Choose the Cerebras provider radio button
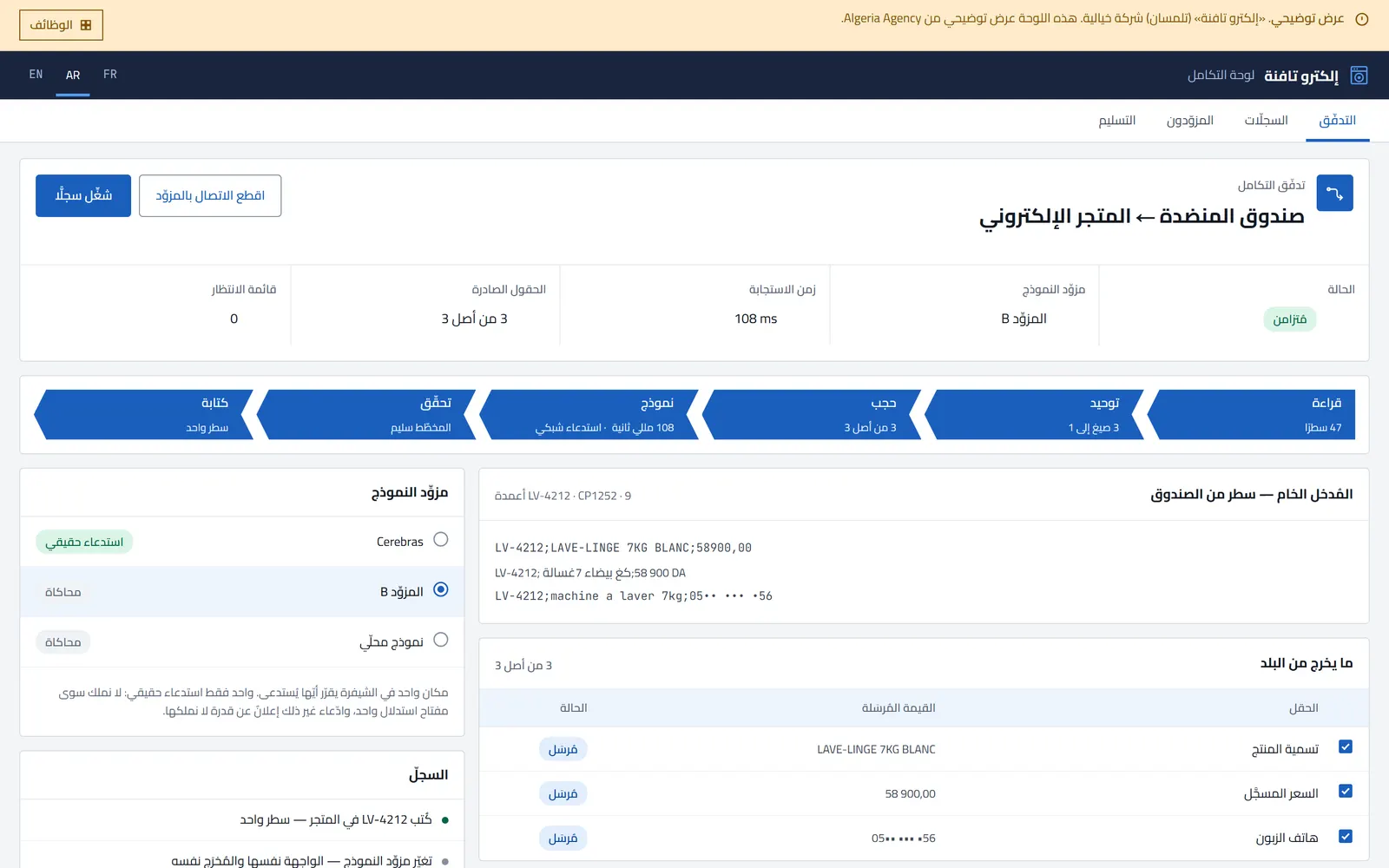The width and height of the screenshot is (1389, 868). [x=441, y=540]
